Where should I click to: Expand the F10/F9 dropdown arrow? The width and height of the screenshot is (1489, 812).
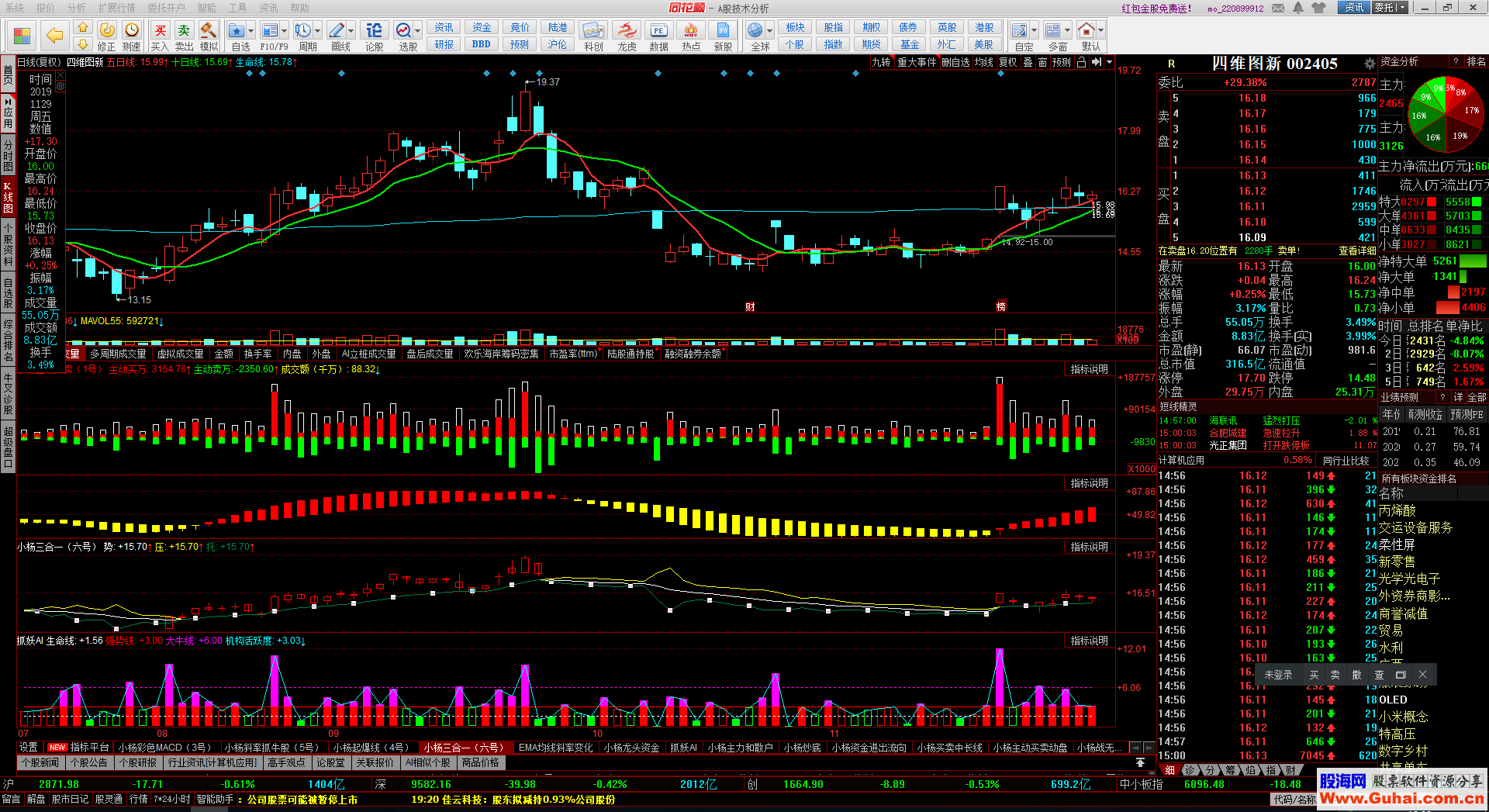pyautogui.click(x=285, y=31)
